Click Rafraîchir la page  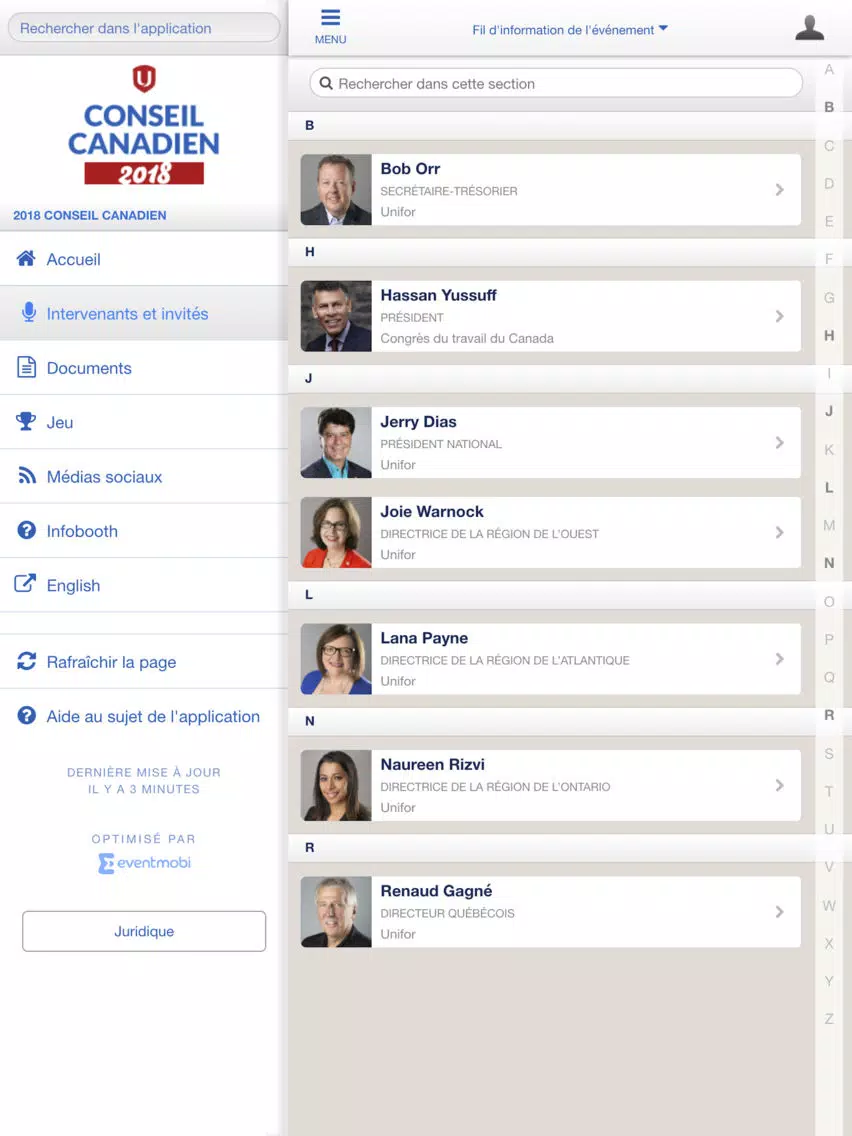tap(143, 661)
